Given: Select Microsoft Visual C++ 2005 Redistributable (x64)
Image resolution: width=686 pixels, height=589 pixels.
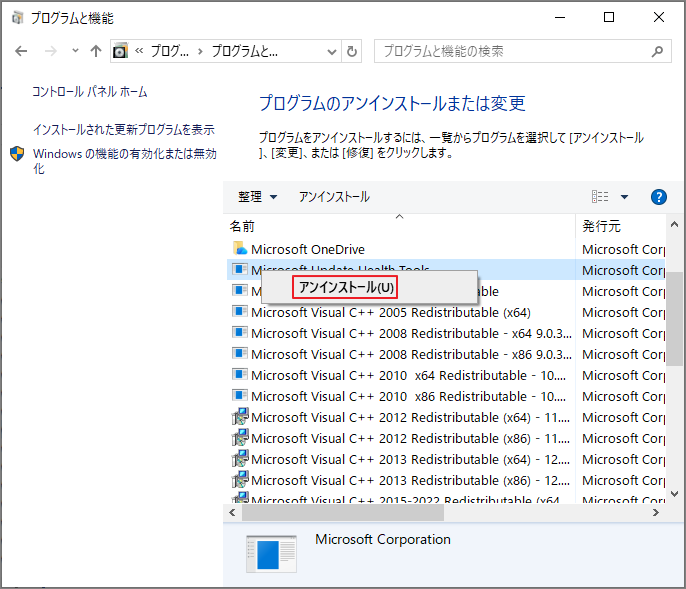Looking at the screenshot, I should (391, 312).
